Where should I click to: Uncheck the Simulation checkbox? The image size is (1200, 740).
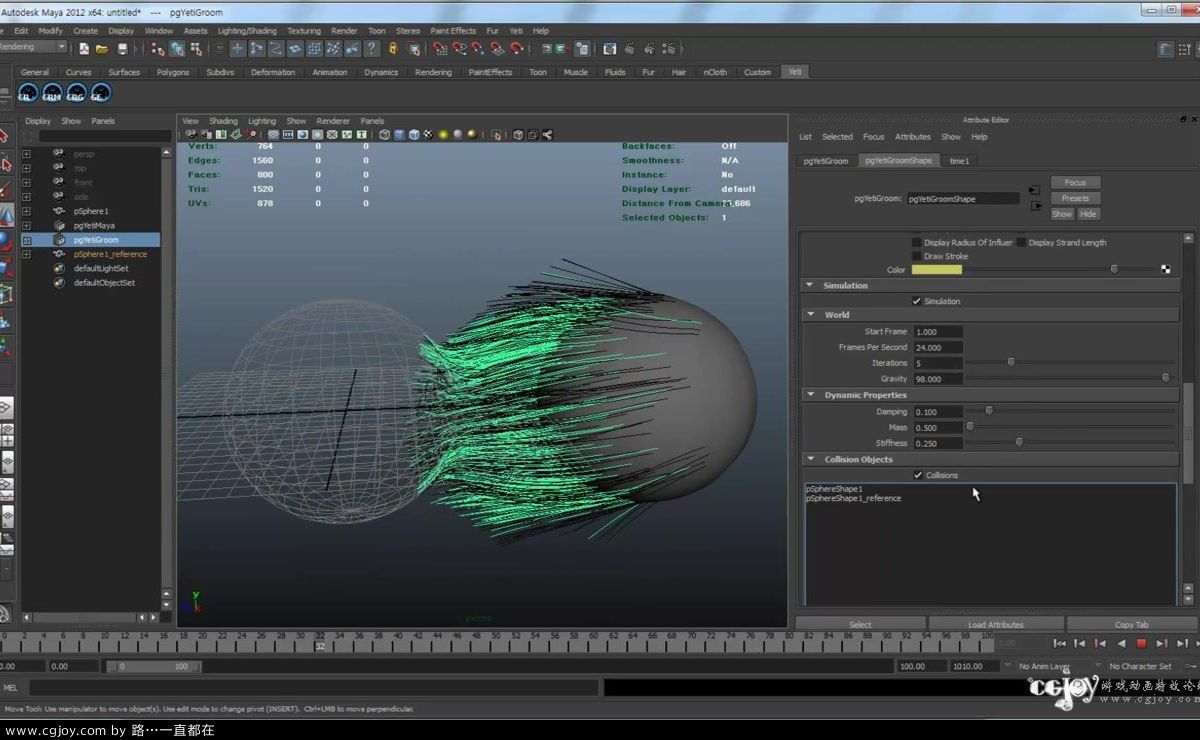[x=917, y=301]
